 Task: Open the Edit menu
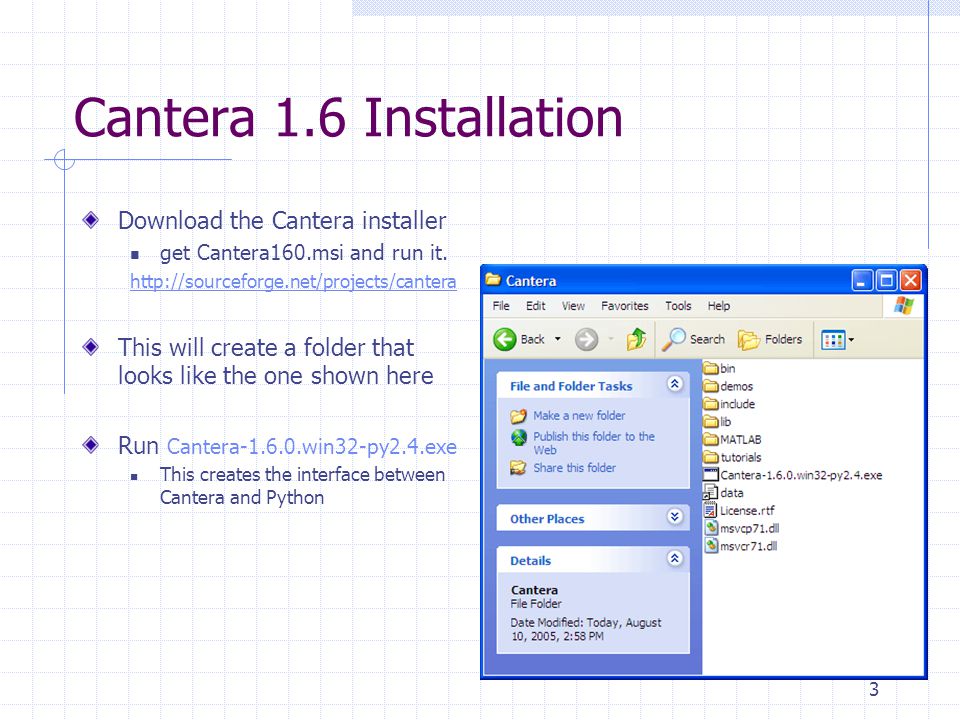click(x=536, y=306)
